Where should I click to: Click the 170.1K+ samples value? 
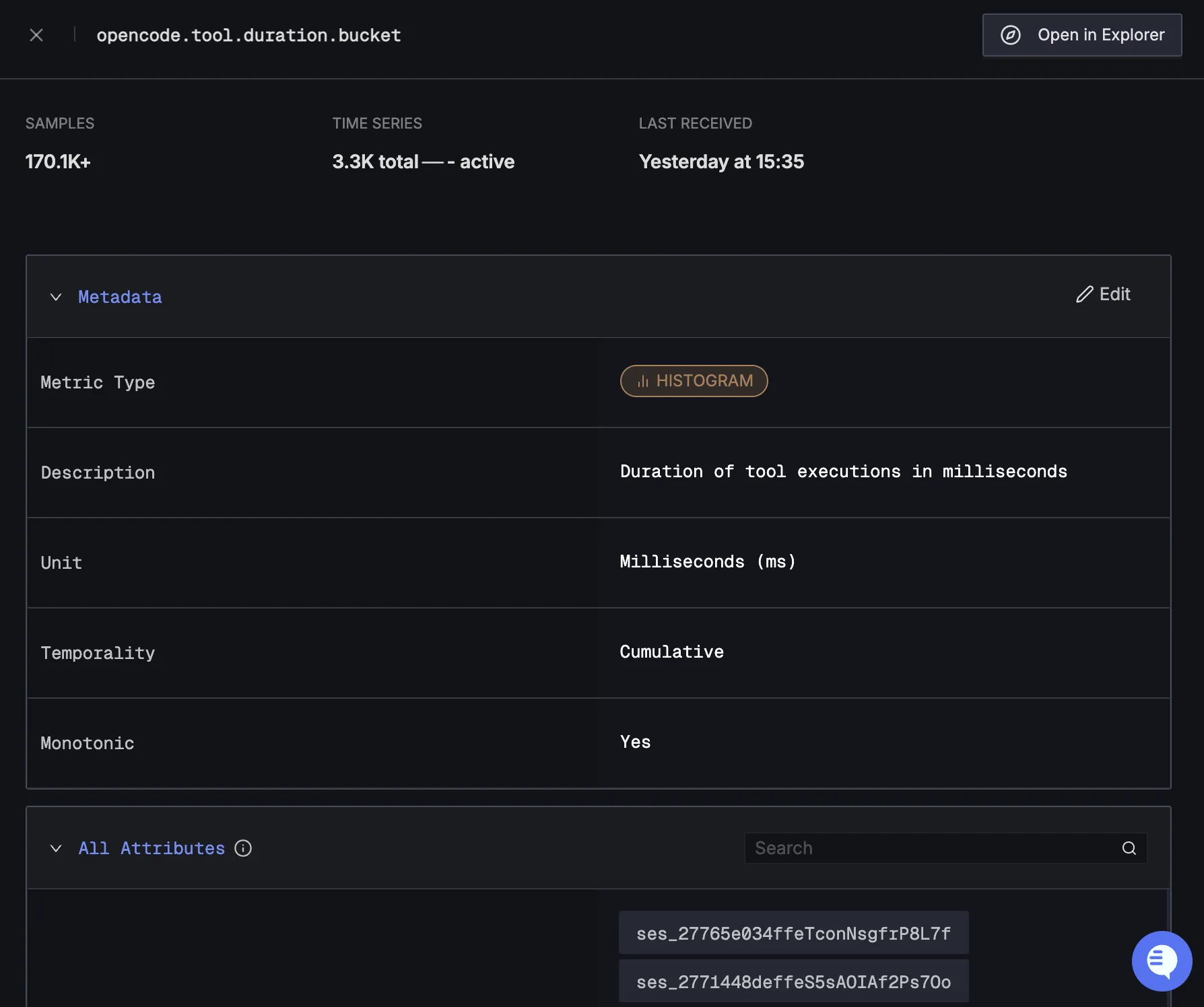click(x=58, y=162)
